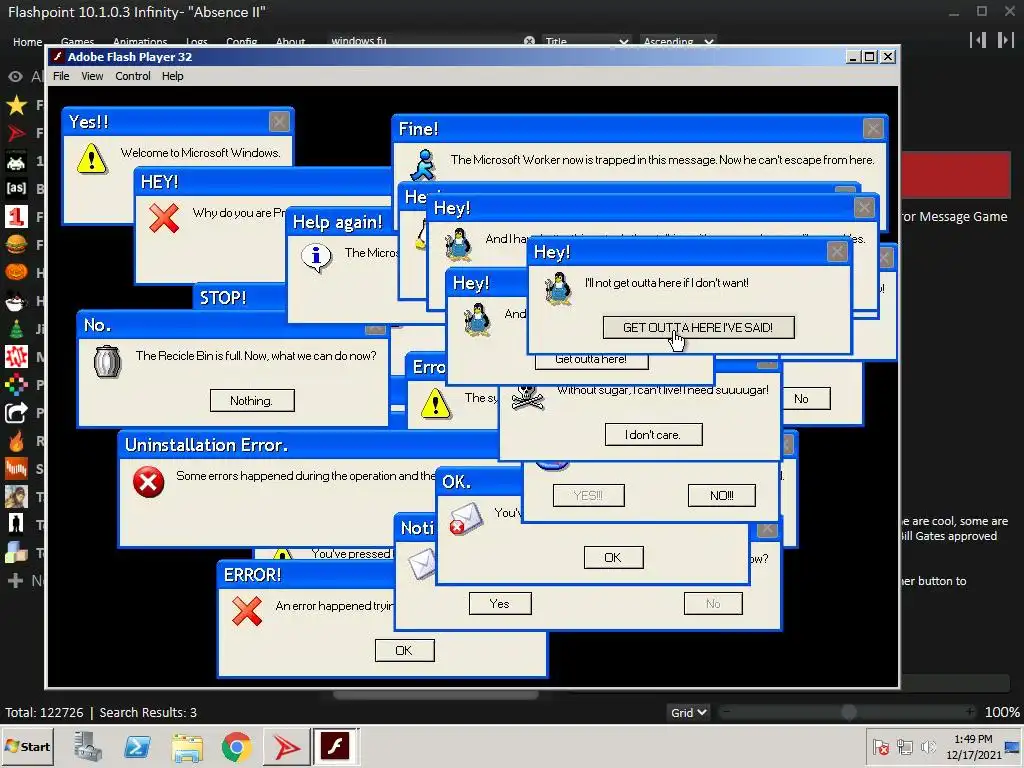This screenshot has height=768, width=1024.
Task: Click the skull and crossbones icon
Action: point(528,396)
